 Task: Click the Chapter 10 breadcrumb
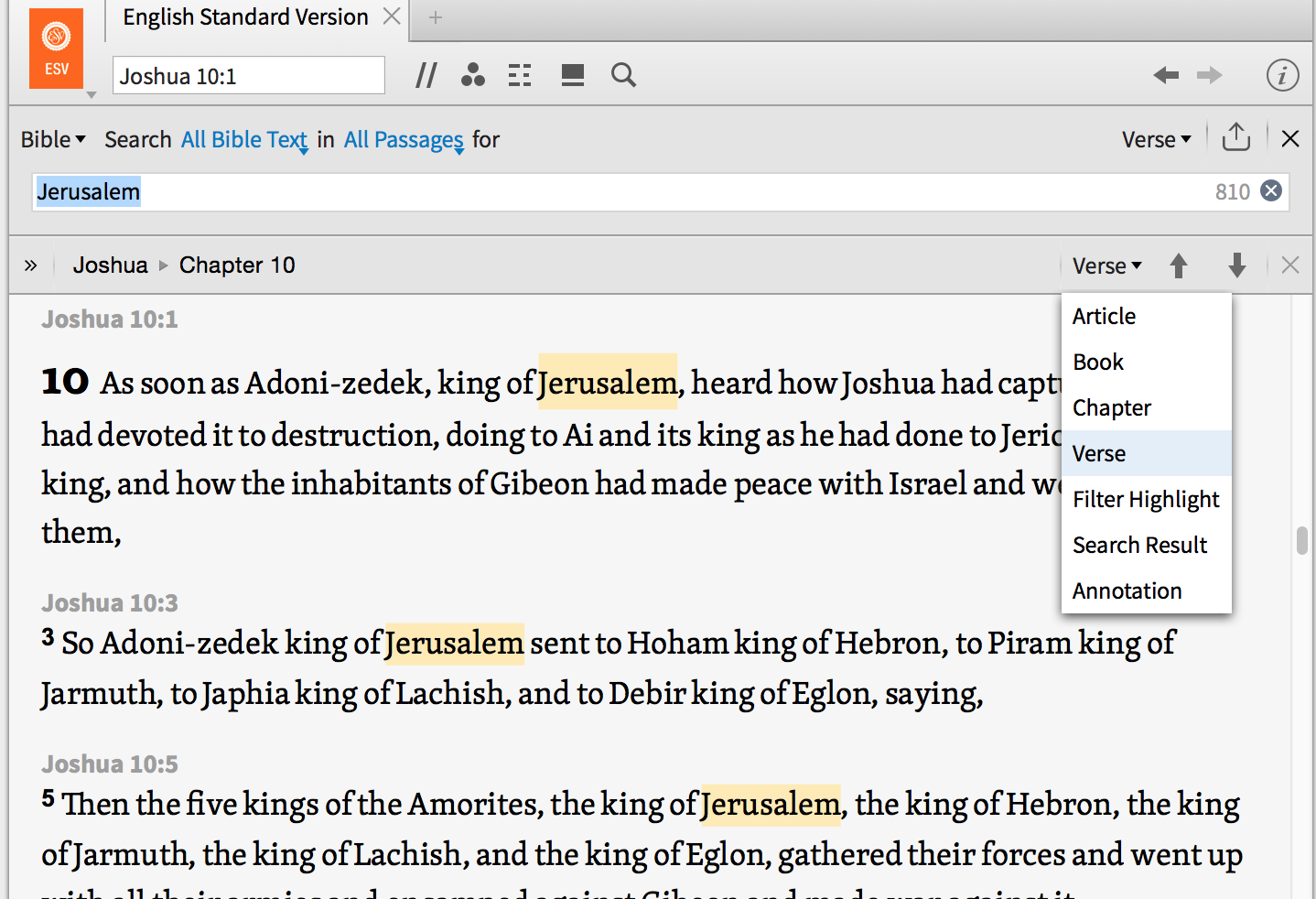(237, 265)
